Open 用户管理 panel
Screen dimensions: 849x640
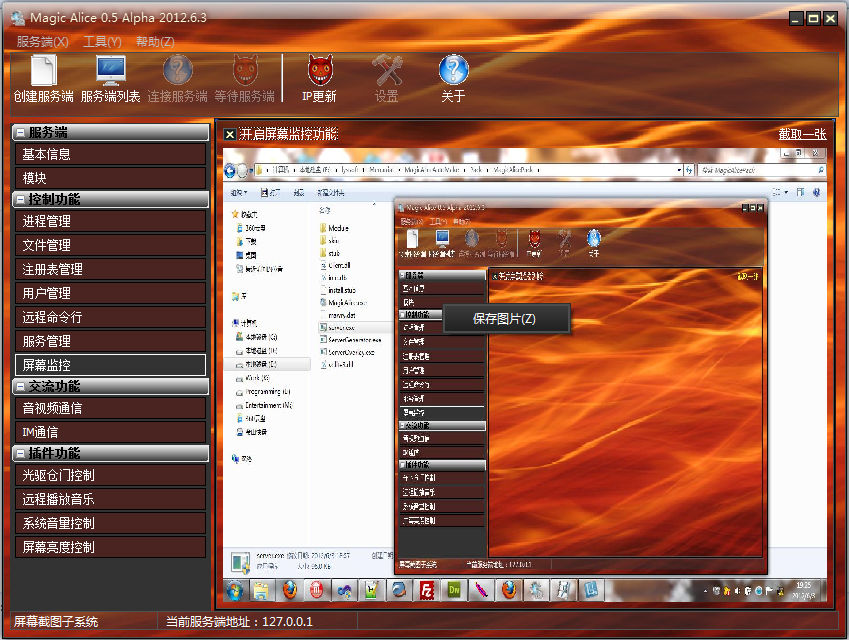pyautogui.click(x=110, y=293)
